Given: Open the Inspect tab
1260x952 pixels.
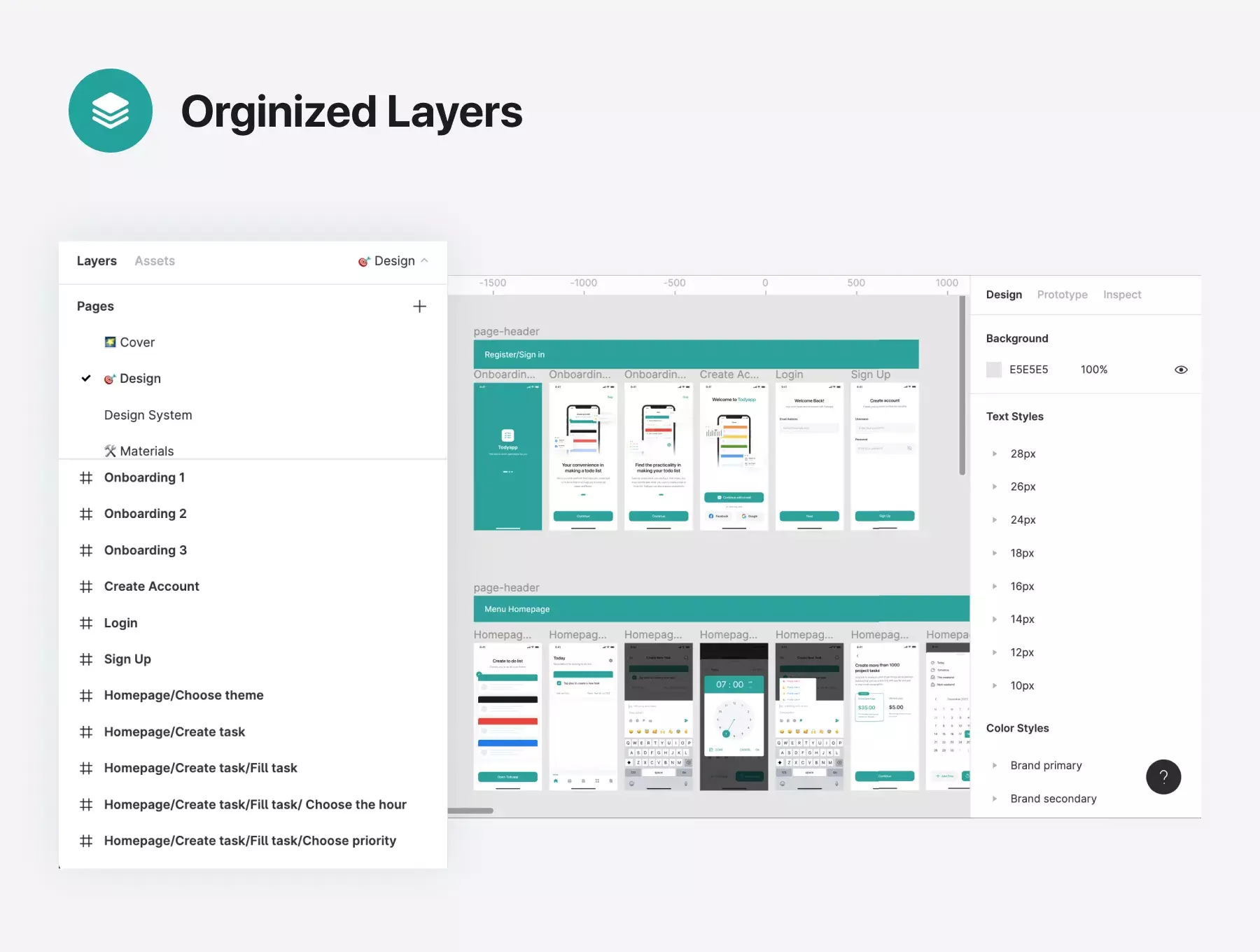Looking at the screenshot, I should click(1122, 295).
